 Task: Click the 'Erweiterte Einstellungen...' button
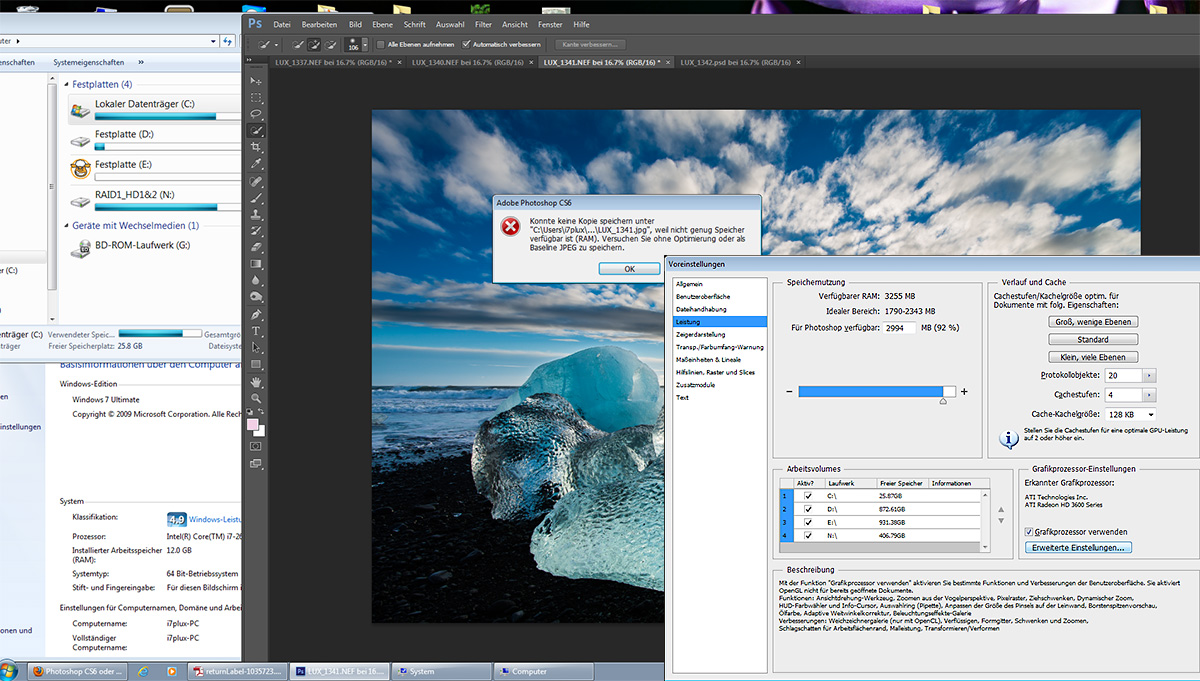pos(1079,548)
